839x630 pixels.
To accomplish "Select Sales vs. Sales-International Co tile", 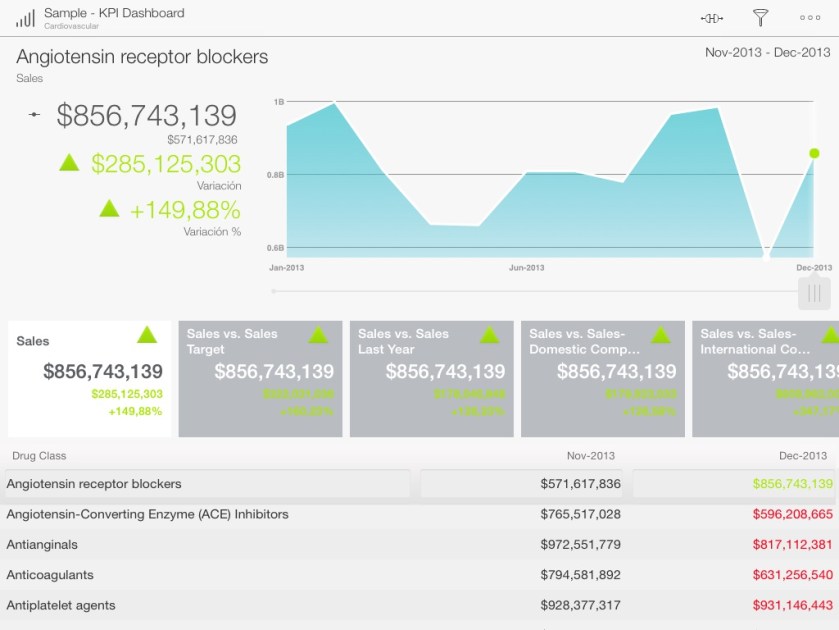I will coord(765,378).
